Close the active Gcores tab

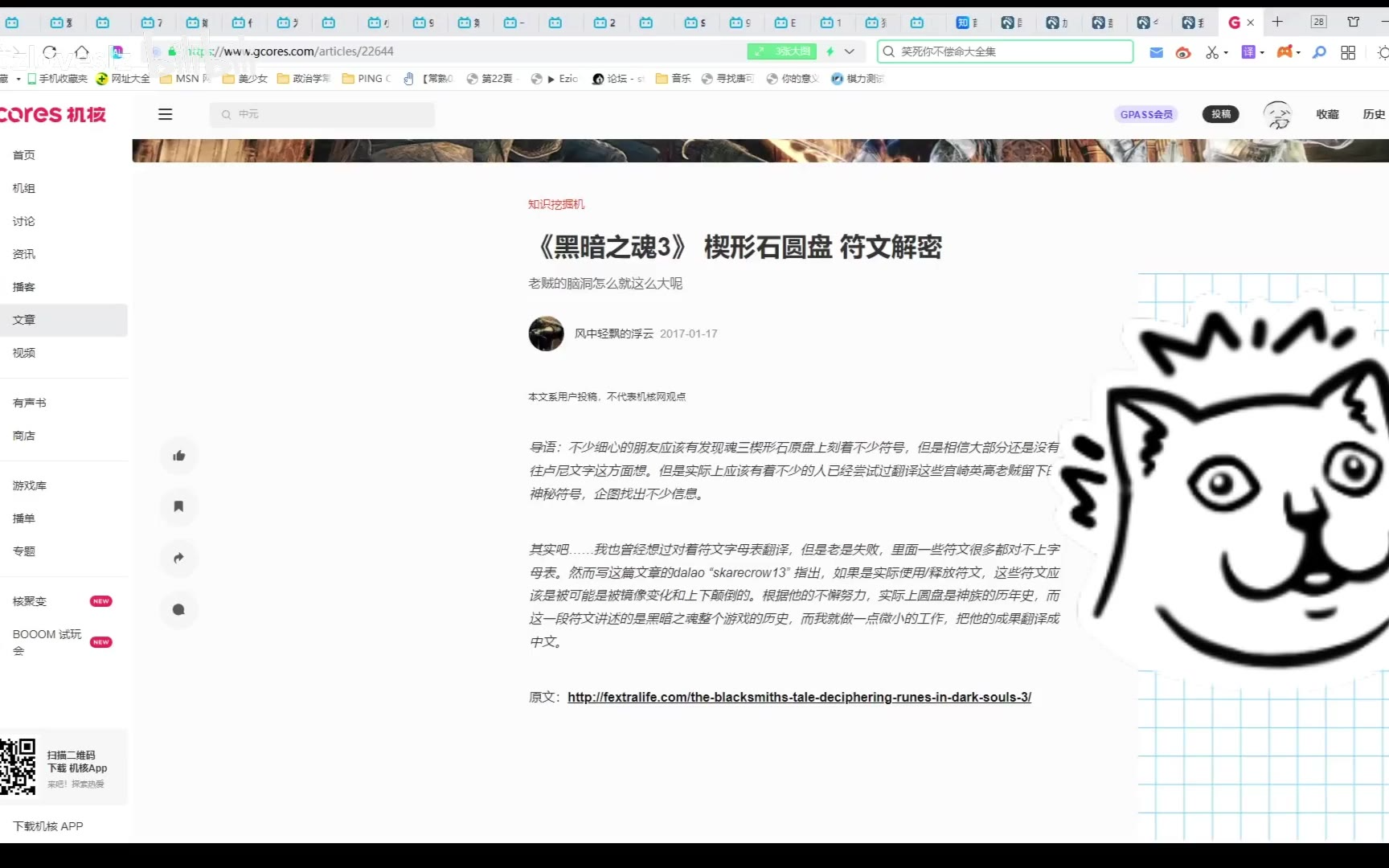(1250, 23)
